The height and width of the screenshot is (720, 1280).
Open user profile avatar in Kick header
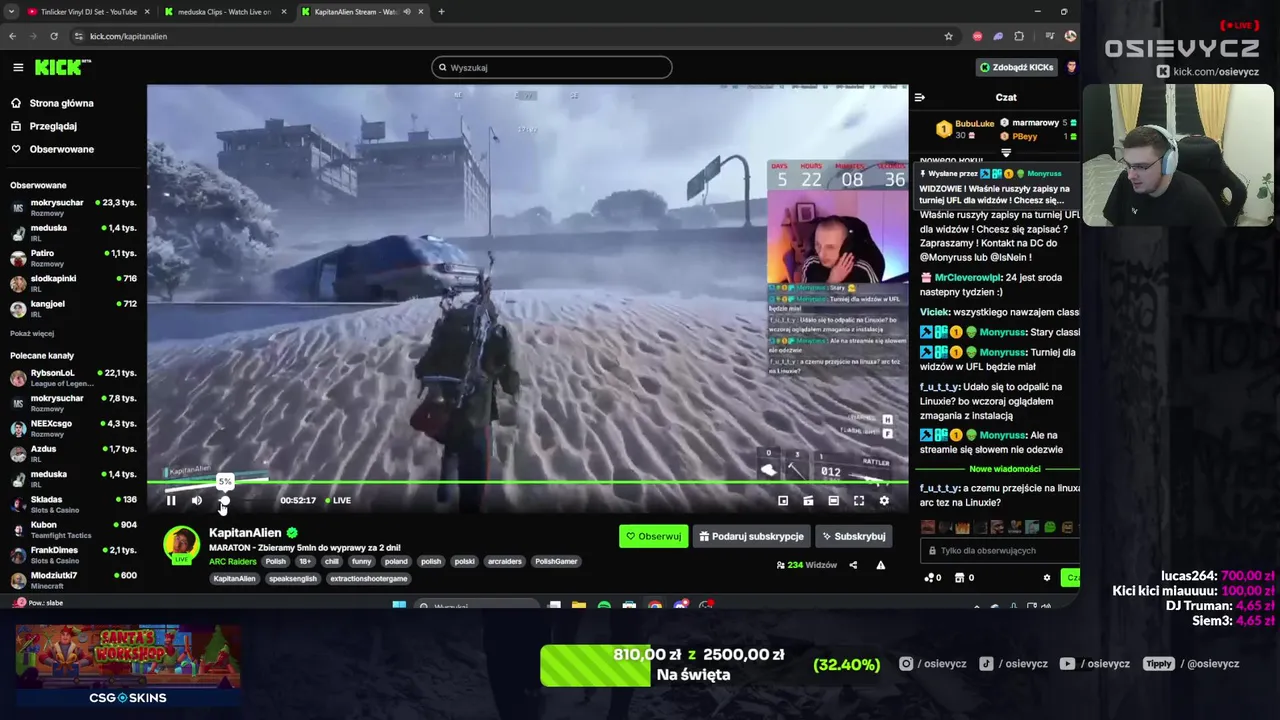point(1071,67)
